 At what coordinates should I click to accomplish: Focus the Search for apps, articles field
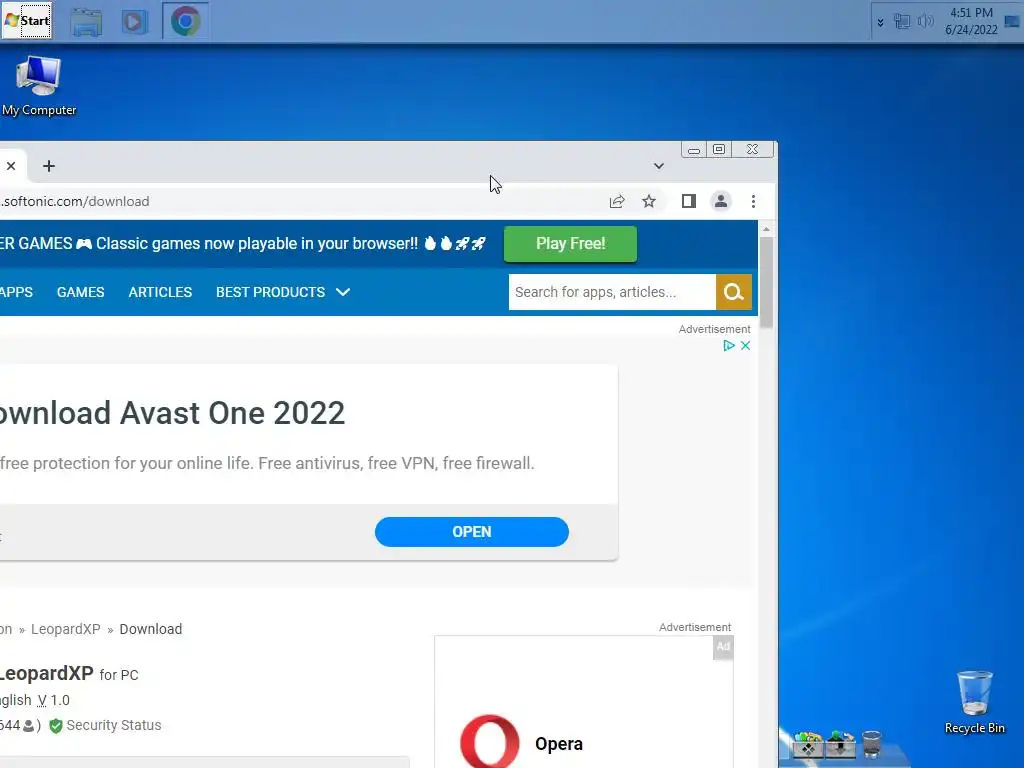coord(612,292)
